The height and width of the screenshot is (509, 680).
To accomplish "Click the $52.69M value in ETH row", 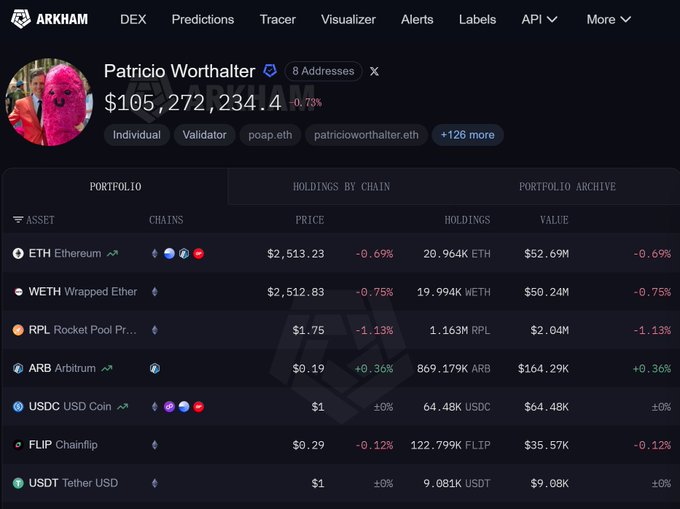I will tap(546, 254).
